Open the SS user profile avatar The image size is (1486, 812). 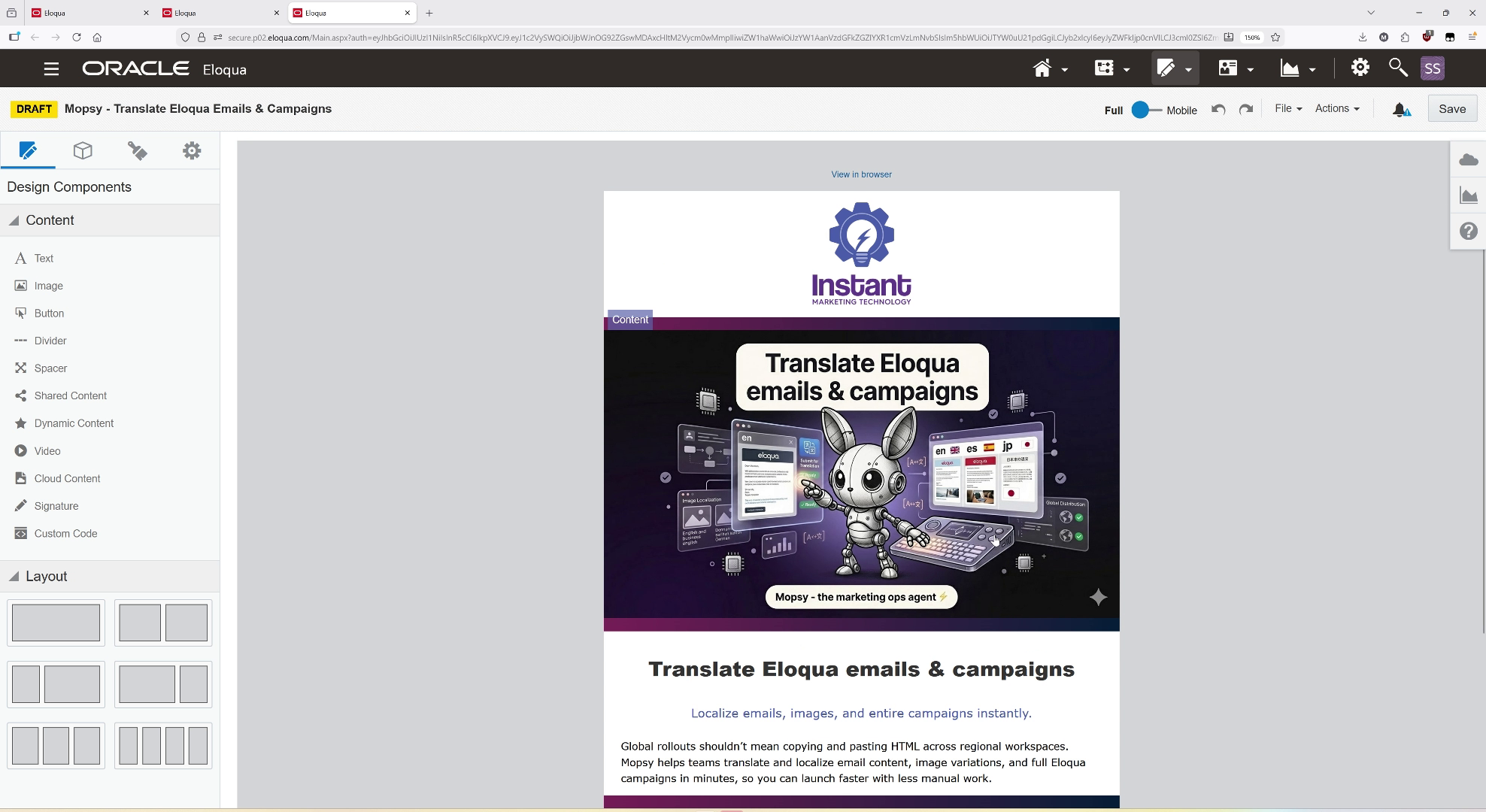tap(1432, 68)
